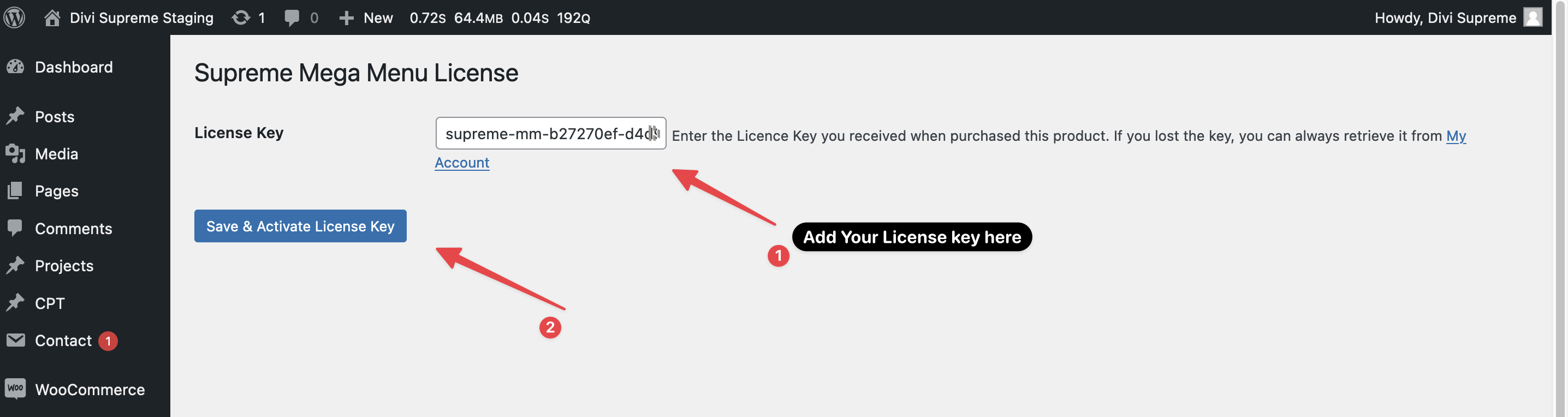Open the Posts menu
The height and width of the screenshot is (417, 1568).
(54, 116)
